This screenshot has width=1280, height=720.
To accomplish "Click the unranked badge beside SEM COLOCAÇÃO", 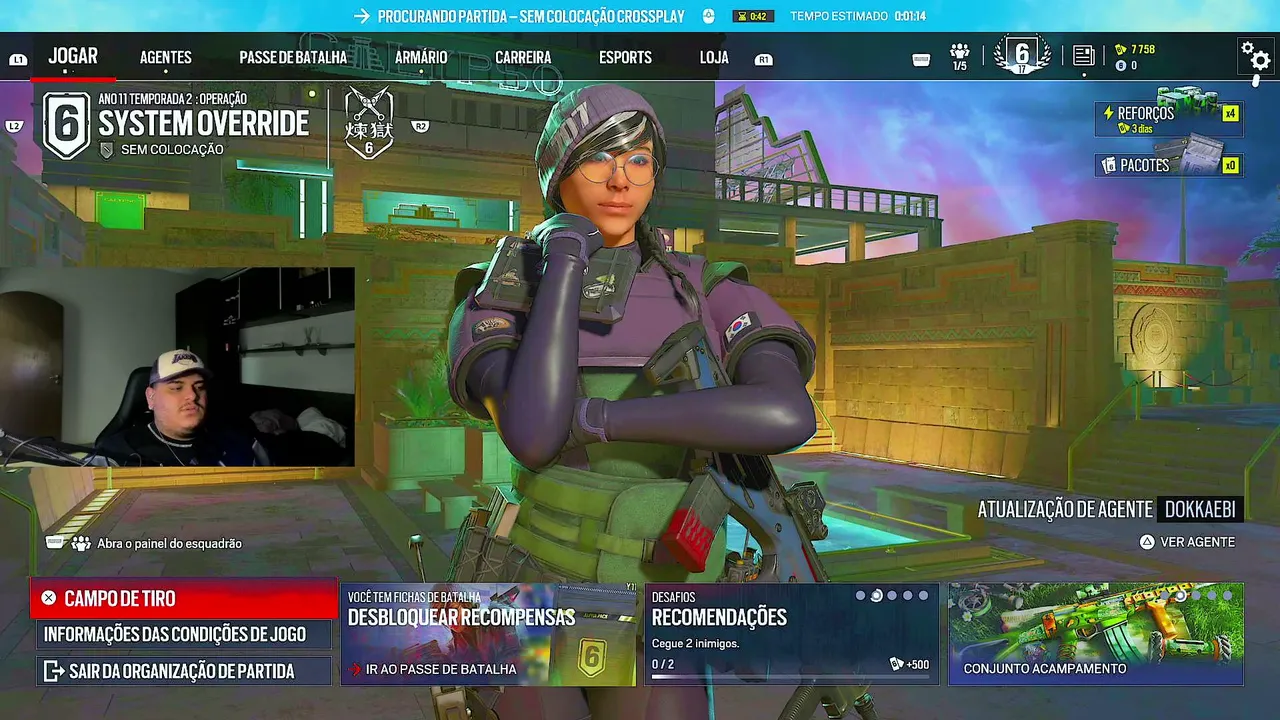I will (x=107, y=150).
